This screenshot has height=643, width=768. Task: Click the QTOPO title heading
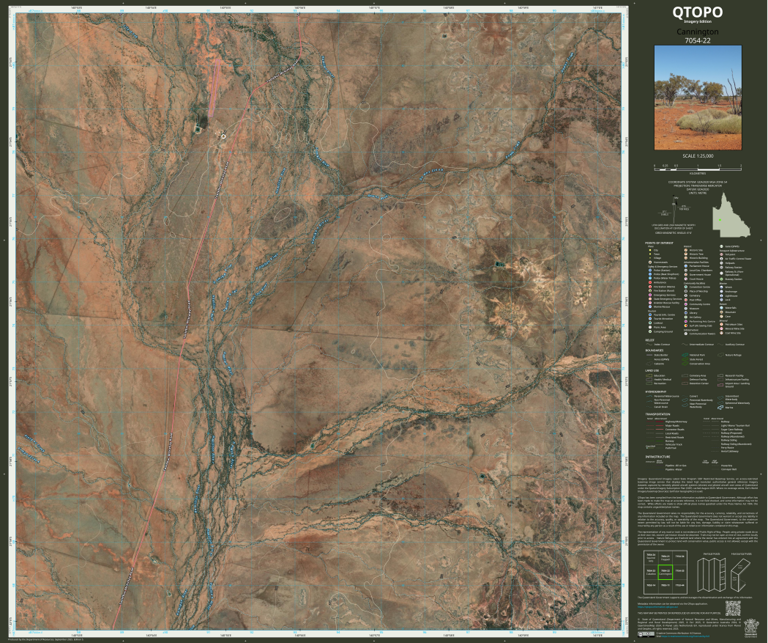[697, 12]
